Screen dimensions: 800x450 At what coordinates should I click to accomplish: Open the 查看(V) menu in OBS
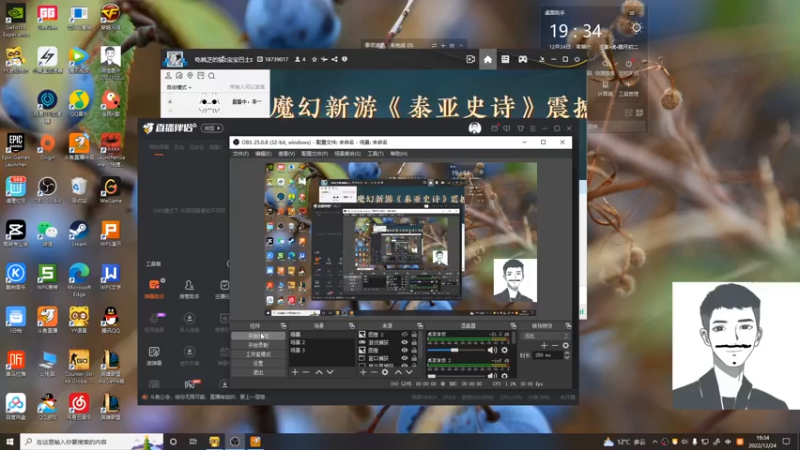click(286, 154)
